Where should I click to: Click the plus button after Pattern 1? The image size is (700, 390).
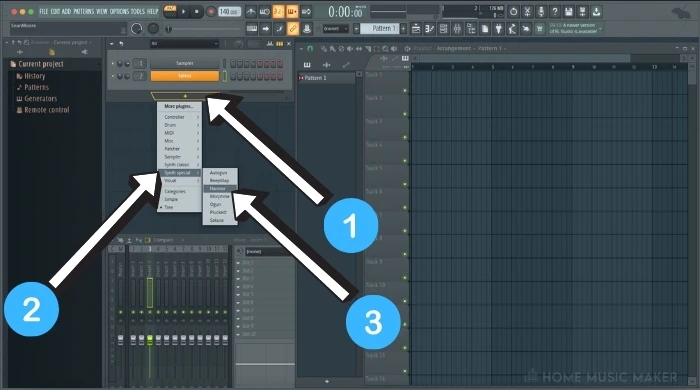[x=403, y=29]
